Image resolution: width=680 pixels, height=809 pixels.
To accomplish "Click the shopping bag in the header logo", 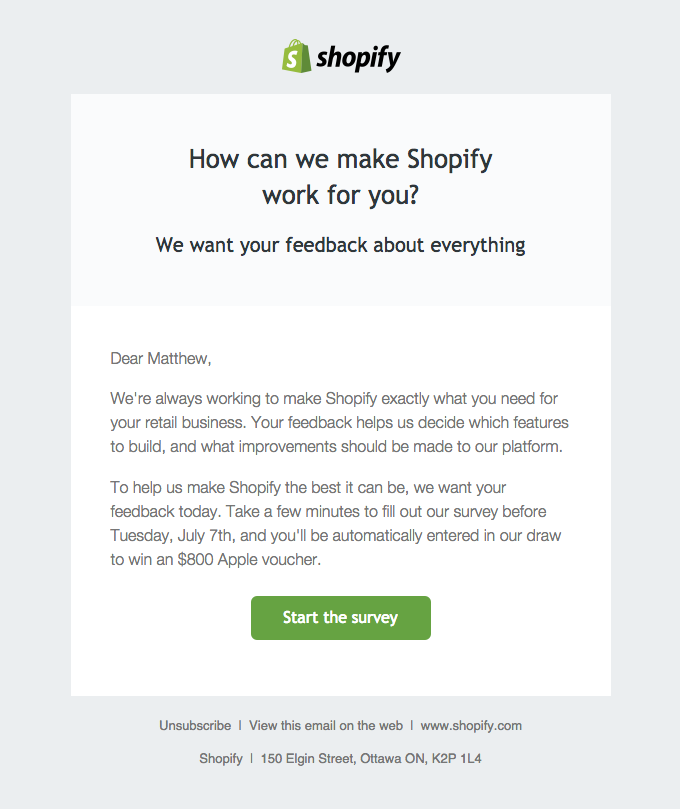I will point(294,58).
